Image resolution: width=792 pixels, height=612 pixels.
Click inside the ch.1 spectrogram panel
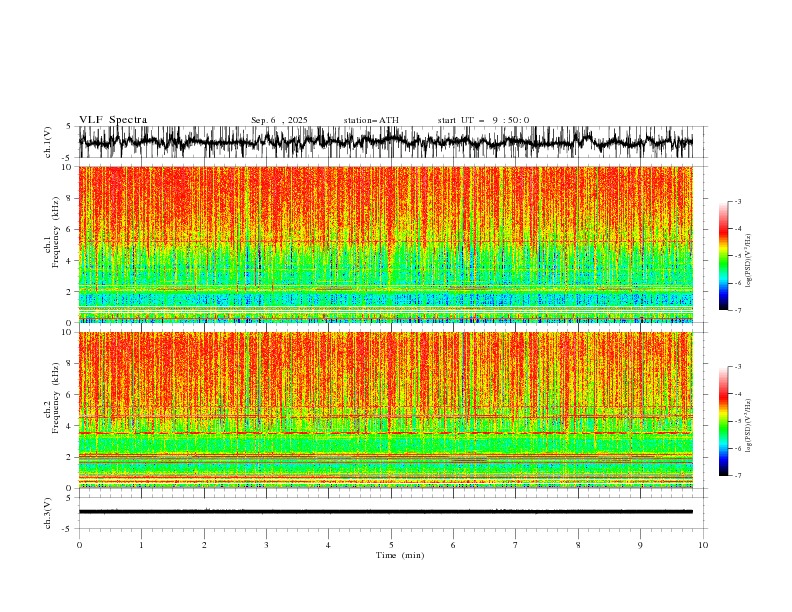coord(386,244)
